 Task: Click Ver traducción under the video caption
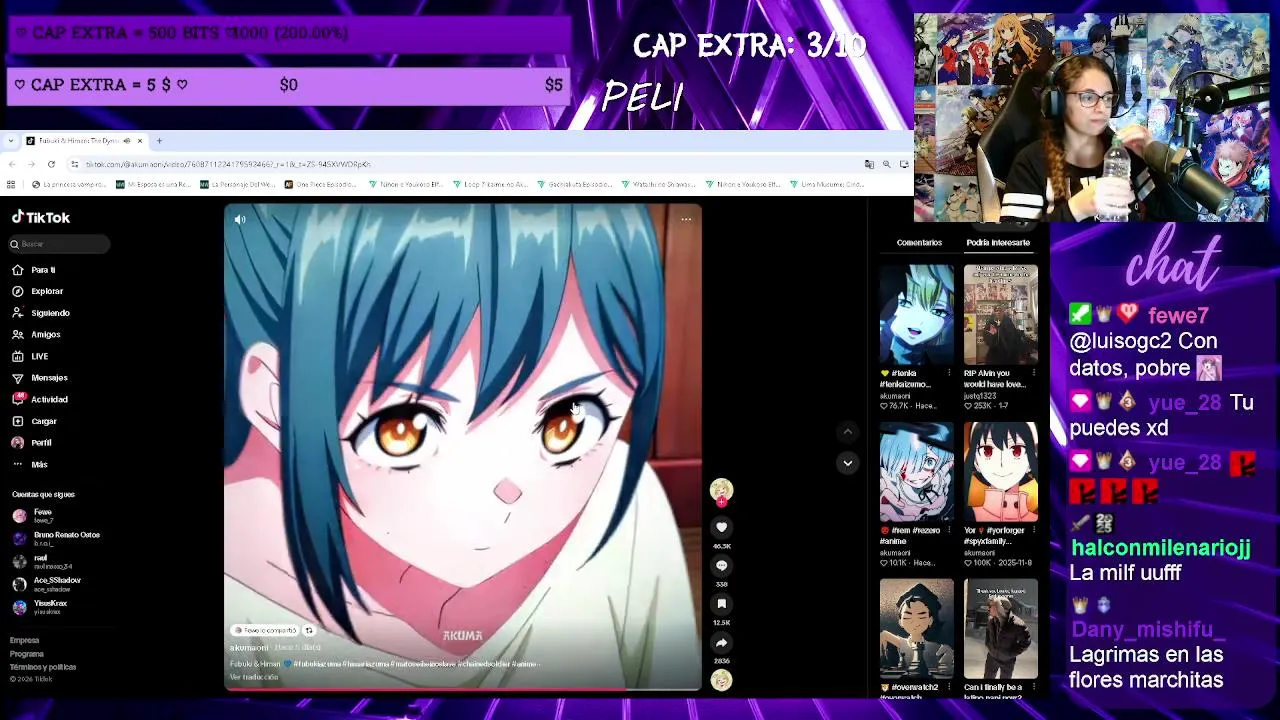click(x=254, y=677)
